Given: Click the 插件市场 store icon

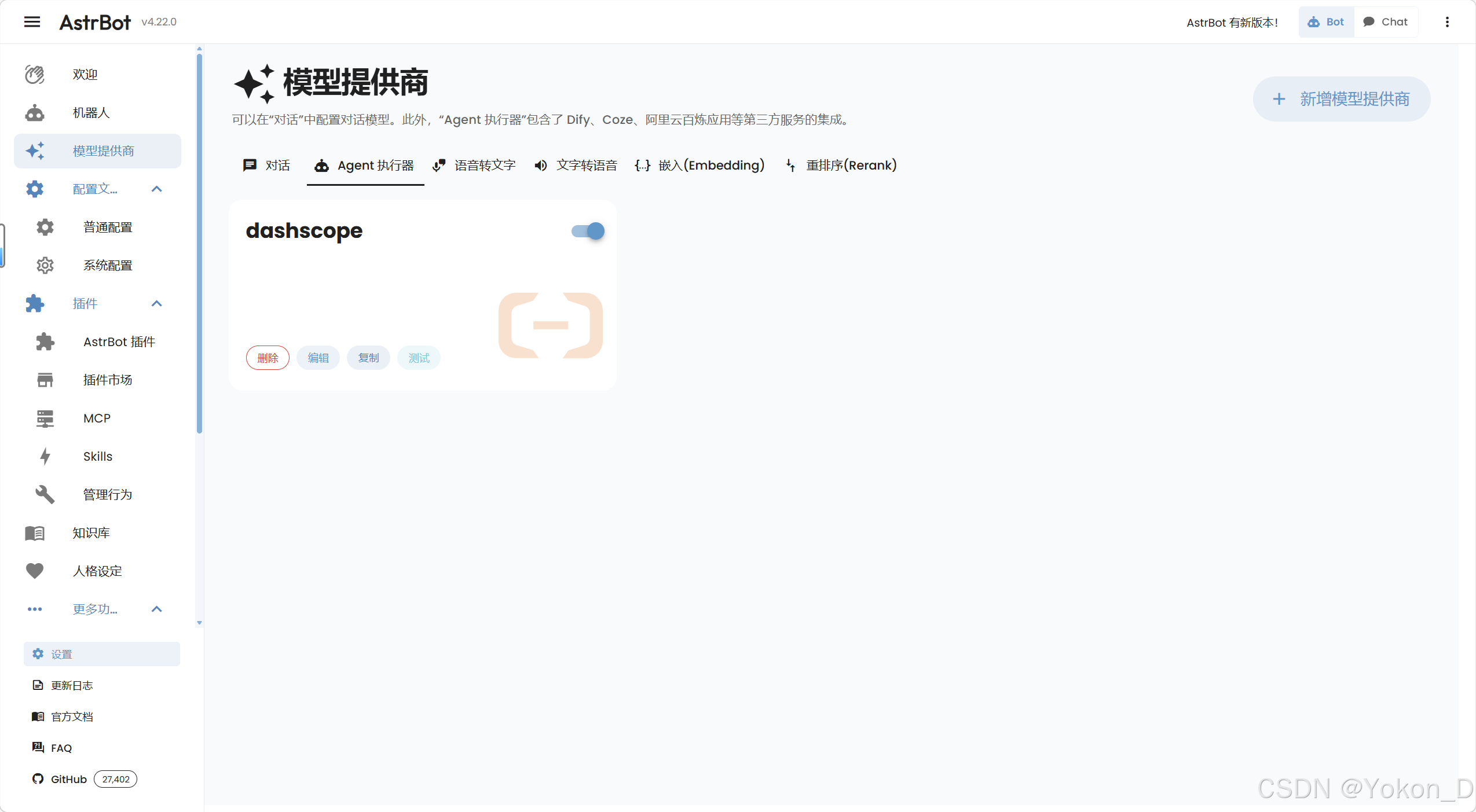Looking at the screenshot, I should pos(45,380).
